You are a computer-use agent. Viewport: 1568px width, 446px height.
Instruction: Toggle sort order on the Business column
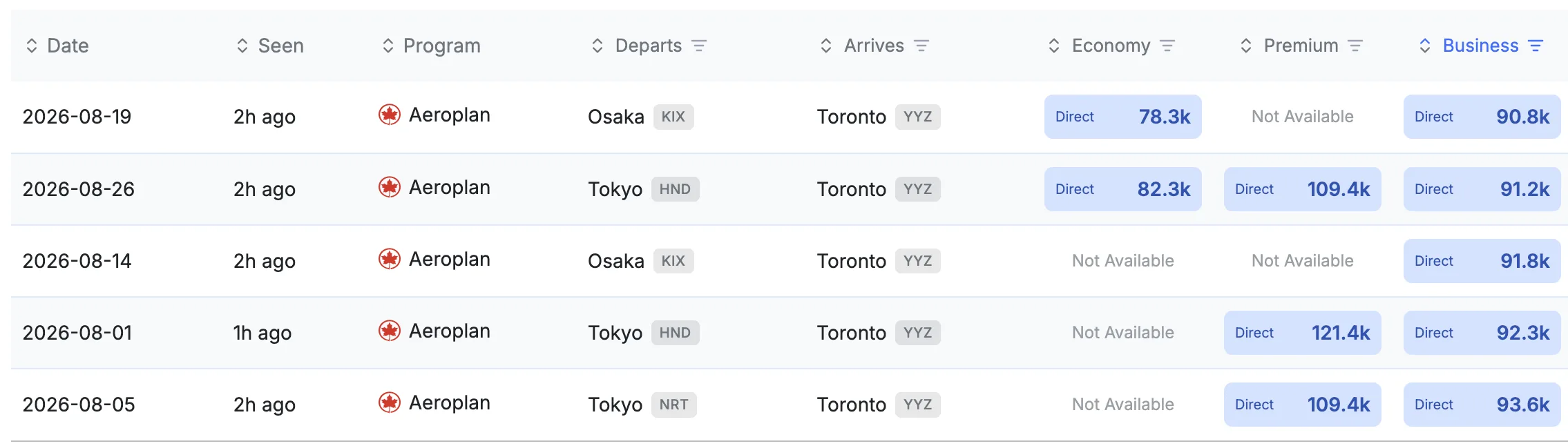pos(1469,46)
